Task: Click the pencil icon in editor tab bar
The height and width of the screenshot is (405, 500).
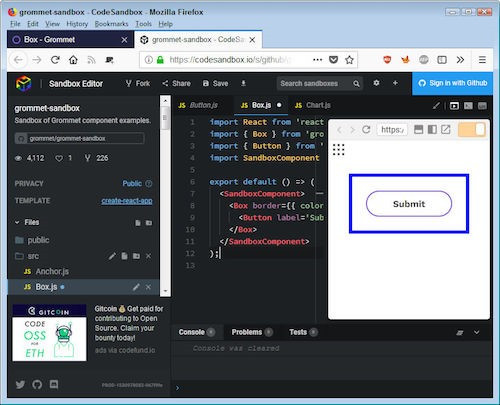Action: [436, 106]
